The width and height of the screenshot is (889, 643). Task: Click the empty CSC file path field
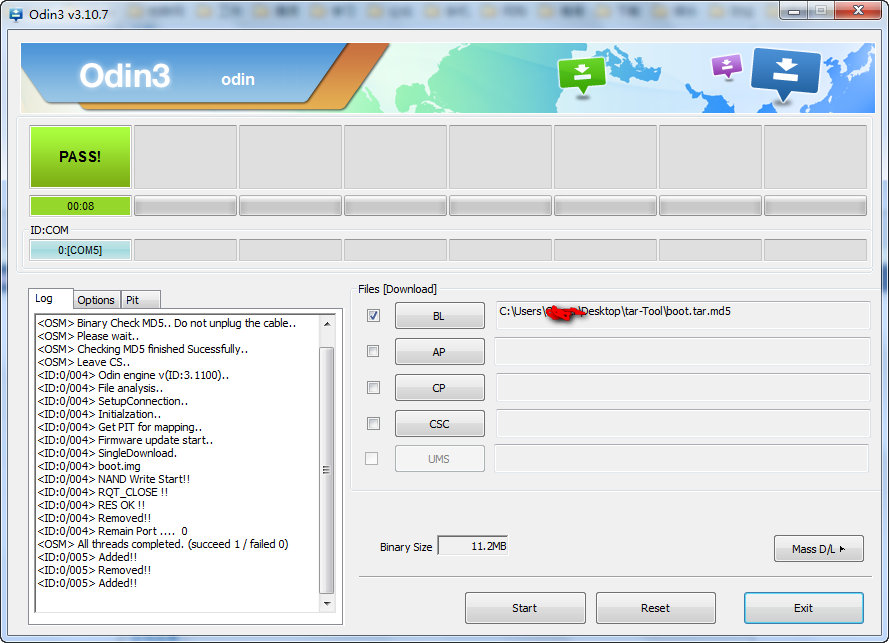683,424
